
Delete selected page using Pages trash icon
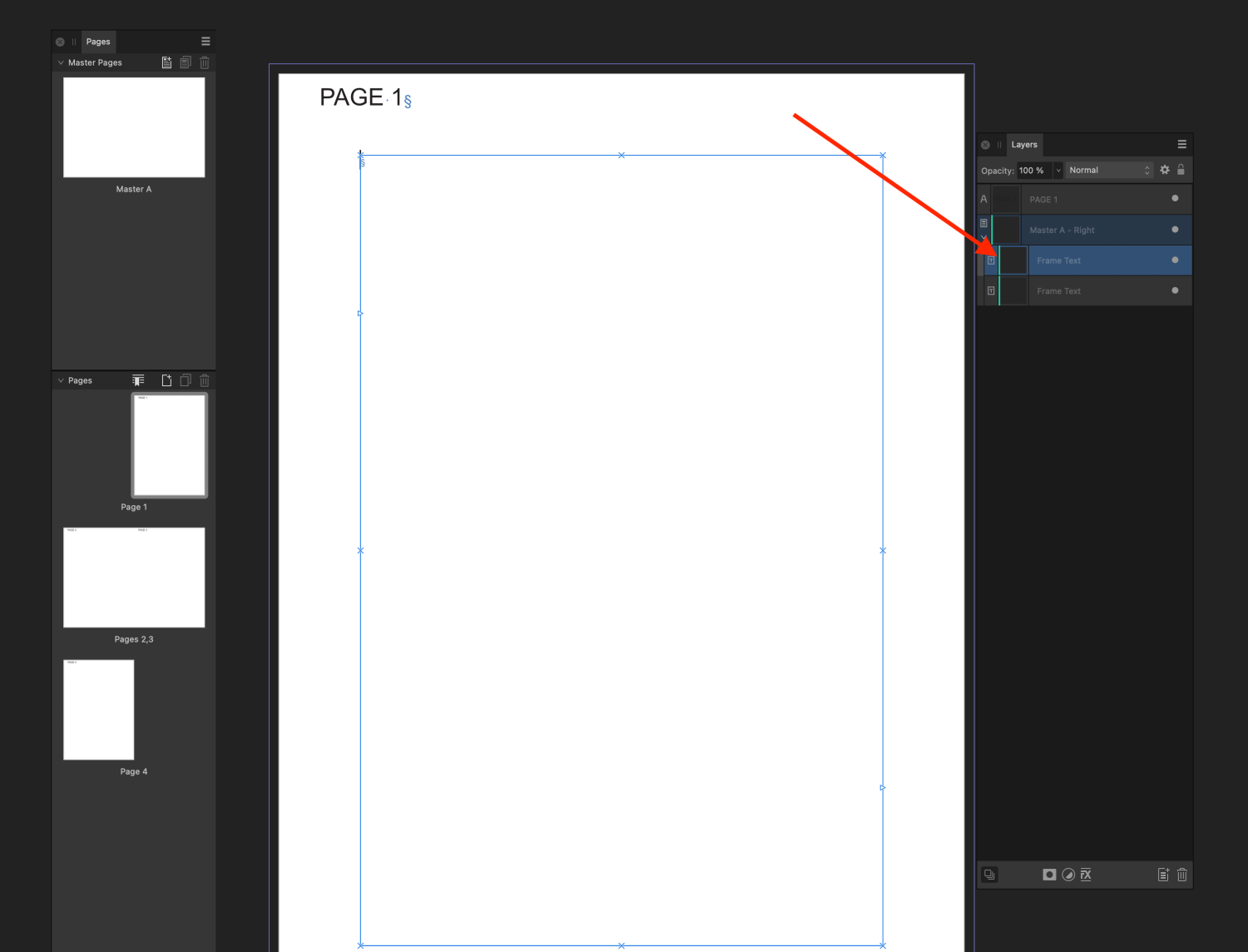[x=205, y=380]
